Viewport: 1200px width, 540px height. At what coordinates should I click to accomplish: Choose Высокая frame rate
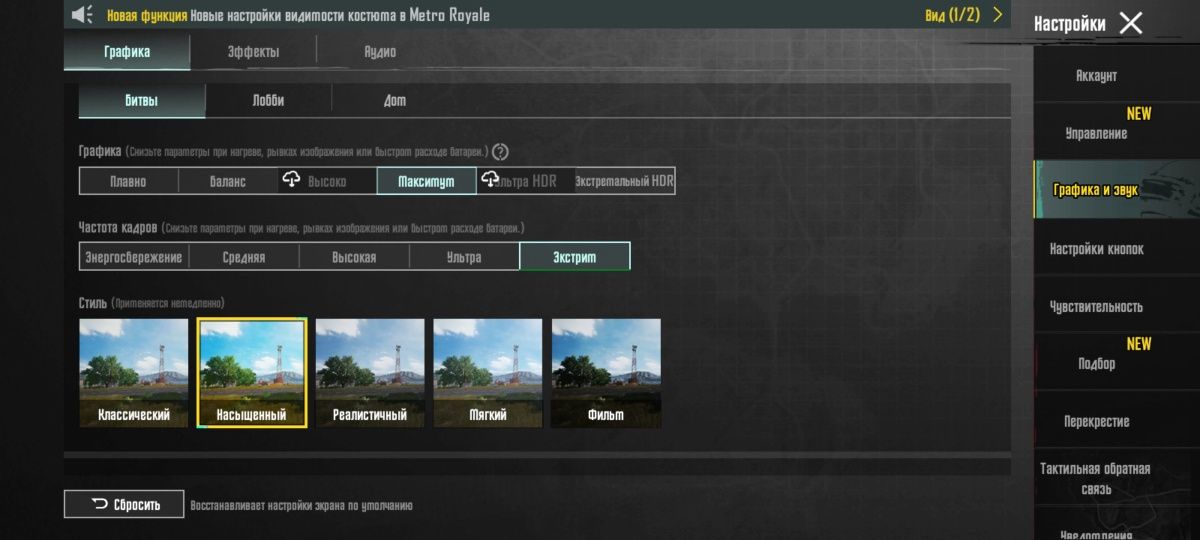354,257
